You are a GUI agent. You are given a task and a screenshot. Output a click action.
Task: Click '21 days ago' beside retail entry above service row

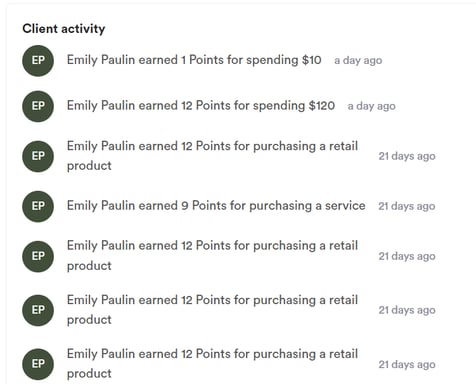(x=407, y=156)
